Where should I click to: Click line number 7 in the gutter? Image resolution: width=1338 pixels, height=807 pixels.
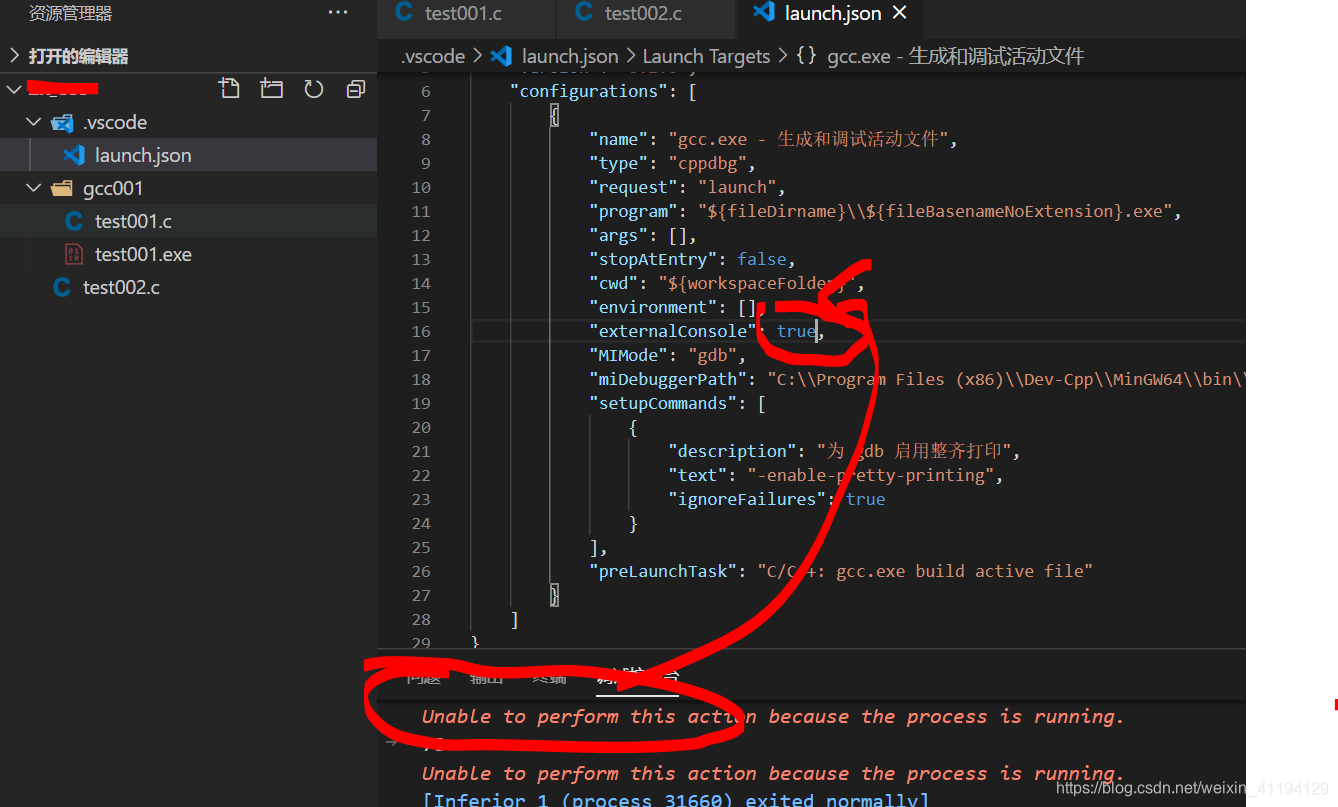point(426,115)
